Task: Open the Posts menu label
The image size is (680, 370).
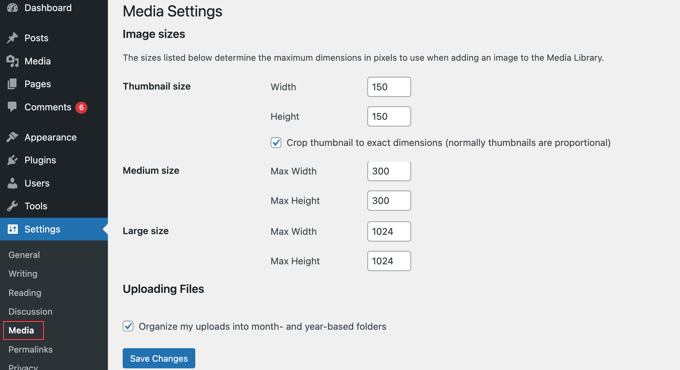Action: (36, 38)
